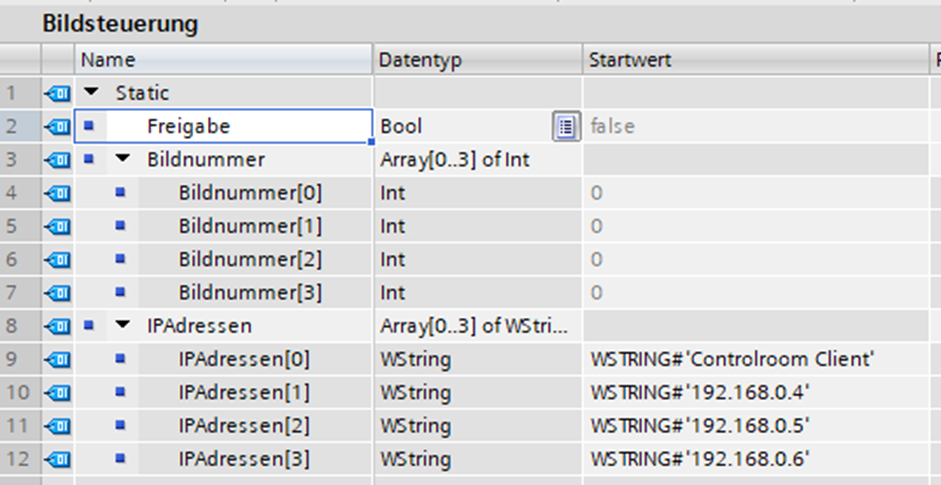Collapse the Static section
Image resolution: width=941 pixels, height=485 pixels.
coord(92,93)
